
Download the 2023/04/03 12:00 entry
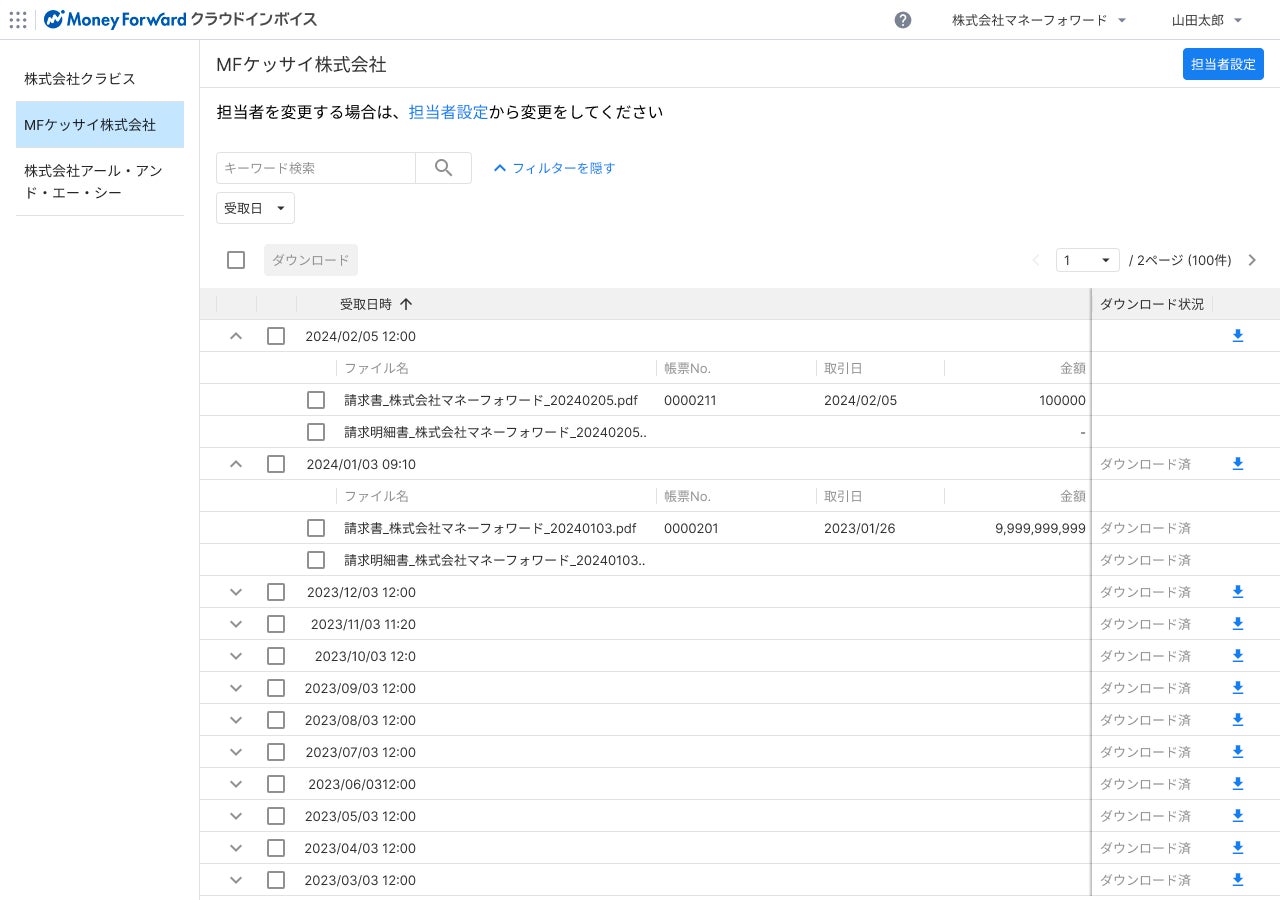(1237, 848)
